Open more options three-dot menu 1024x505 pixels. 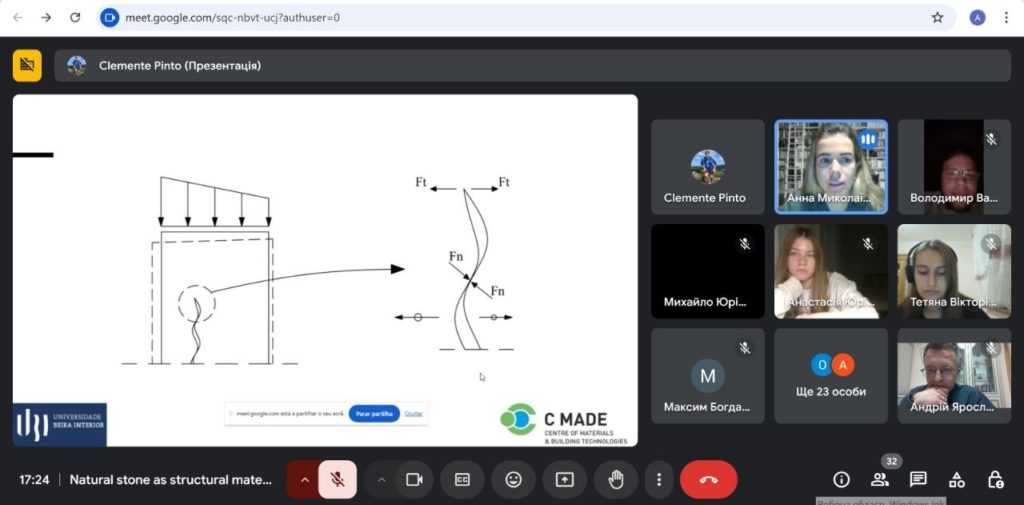pyautogui.click(x=659, y=480)
